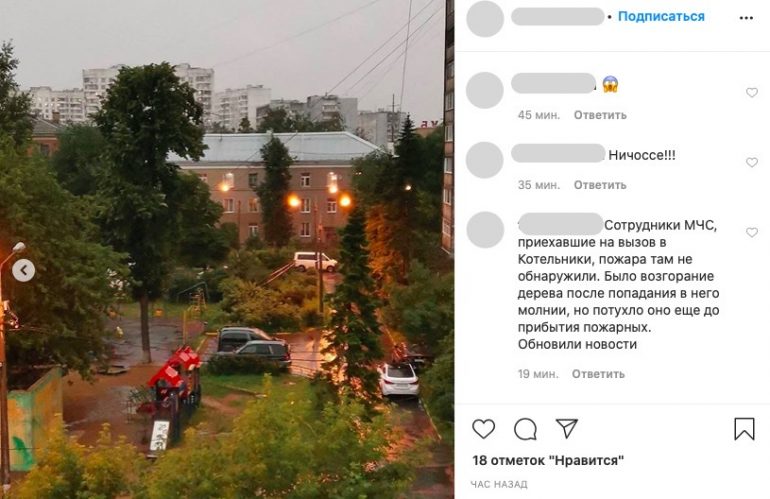Reply to the 35 мин. comment

[600, 185]
